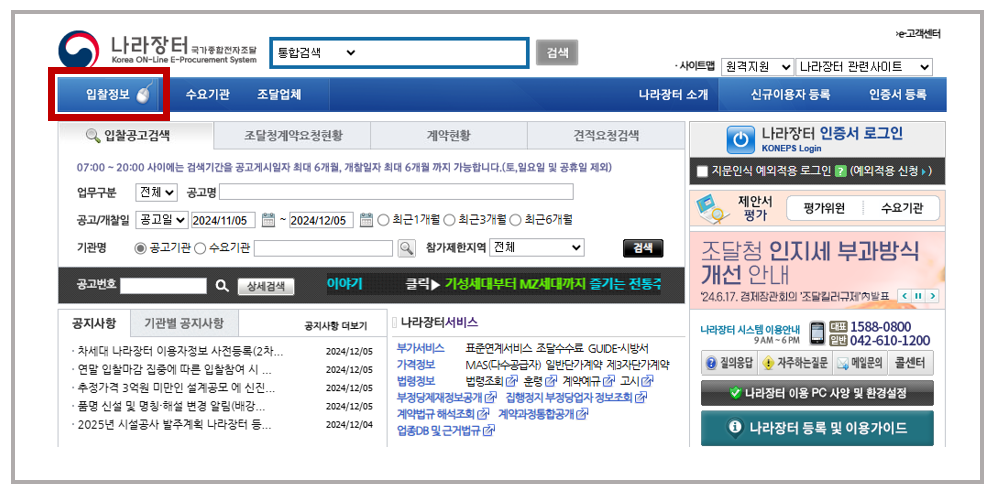Click the 나라장터 logo

(158, 49)
